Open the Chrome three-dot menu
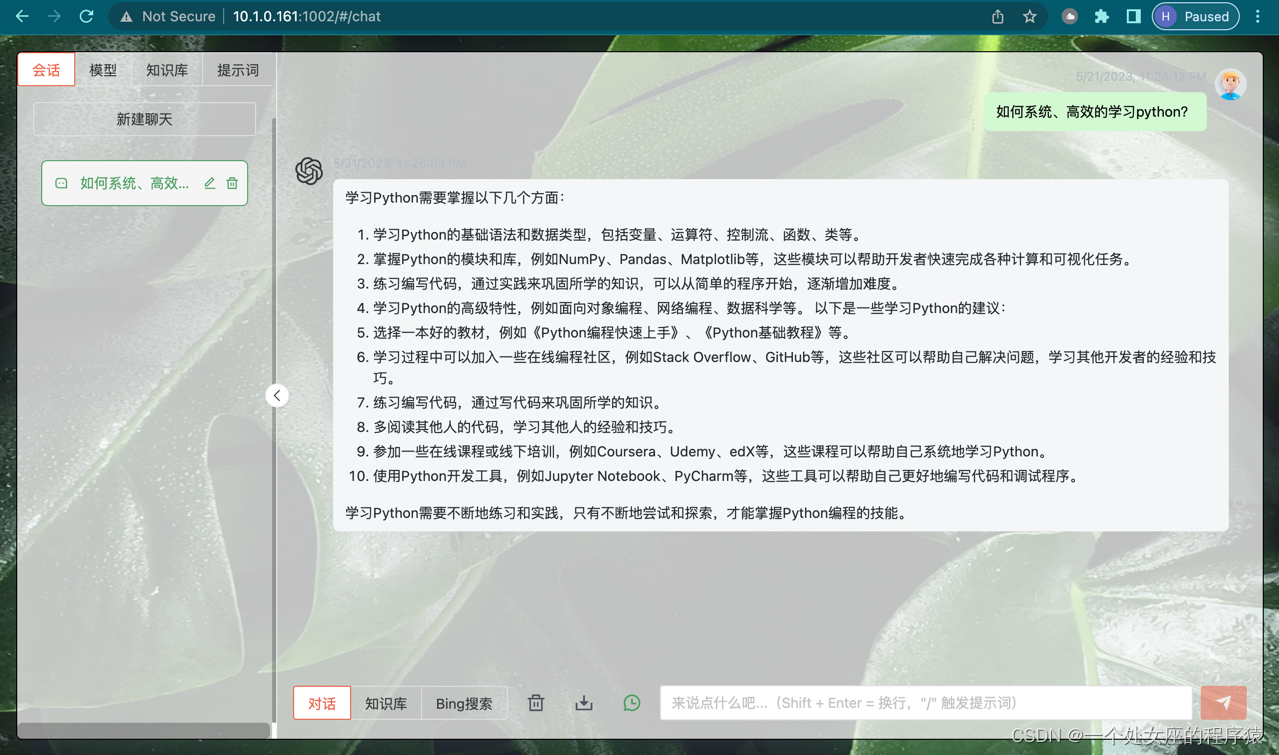1279x755 pixels. click(x=1257, y=16)
